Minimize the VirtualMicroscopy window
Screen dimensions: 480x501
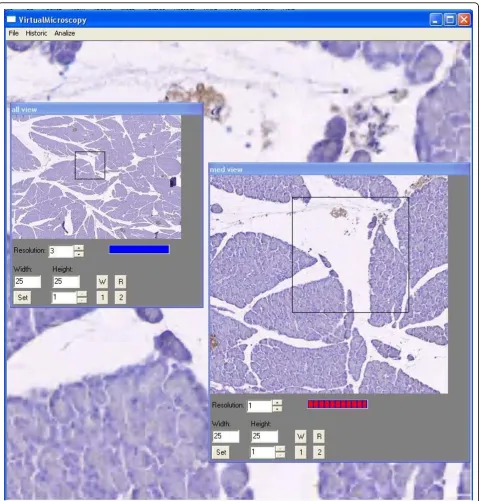[435, 20]
